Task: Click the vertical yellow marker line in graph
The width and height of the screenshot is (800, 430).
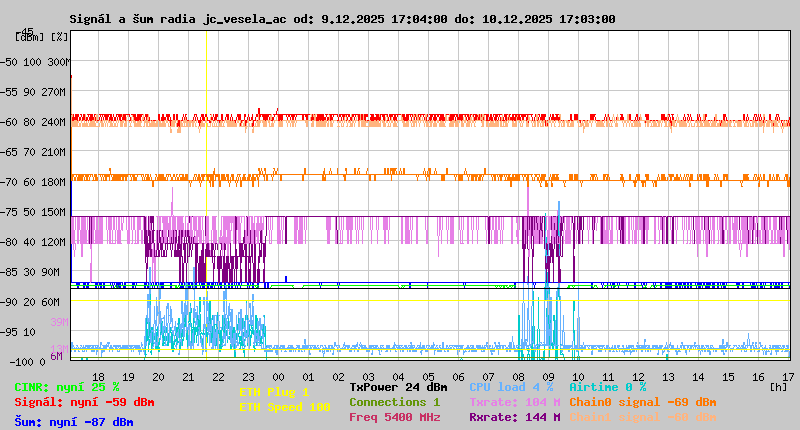Action: click(206, 150)
